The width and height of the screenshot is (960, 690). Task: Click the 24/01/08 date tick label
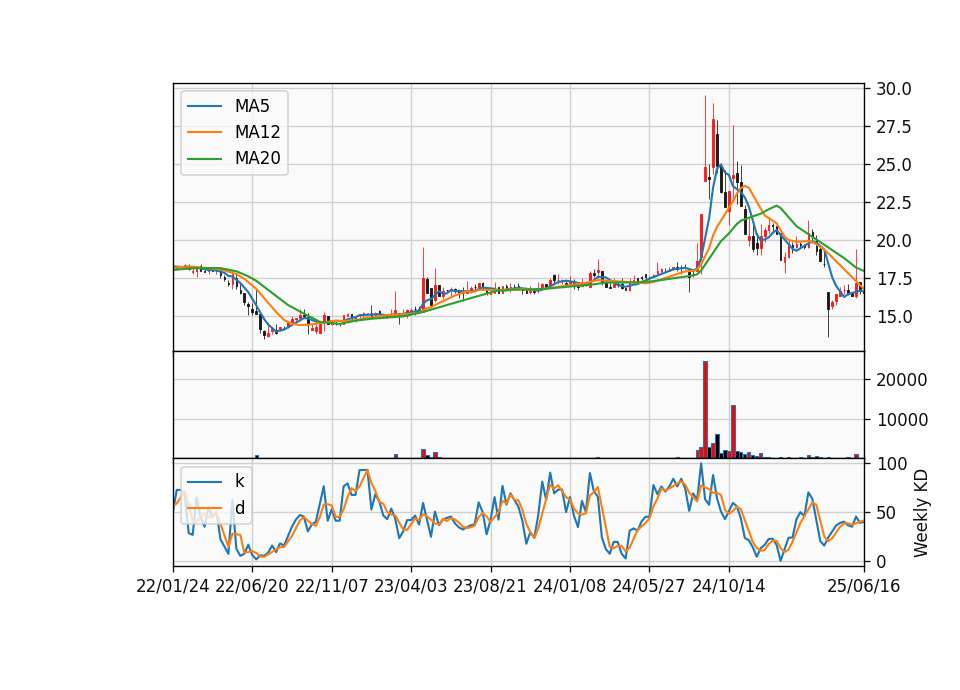point(569,587)
